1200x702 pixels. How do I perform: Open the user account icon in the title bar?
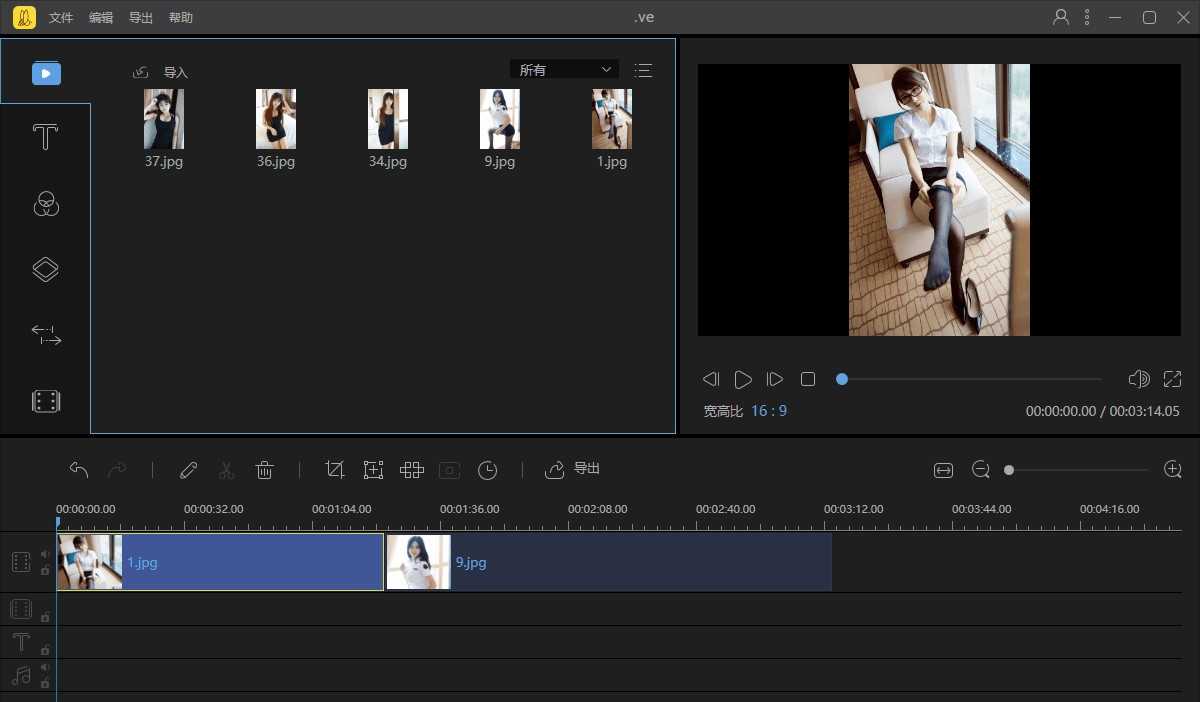(1061, 17)
